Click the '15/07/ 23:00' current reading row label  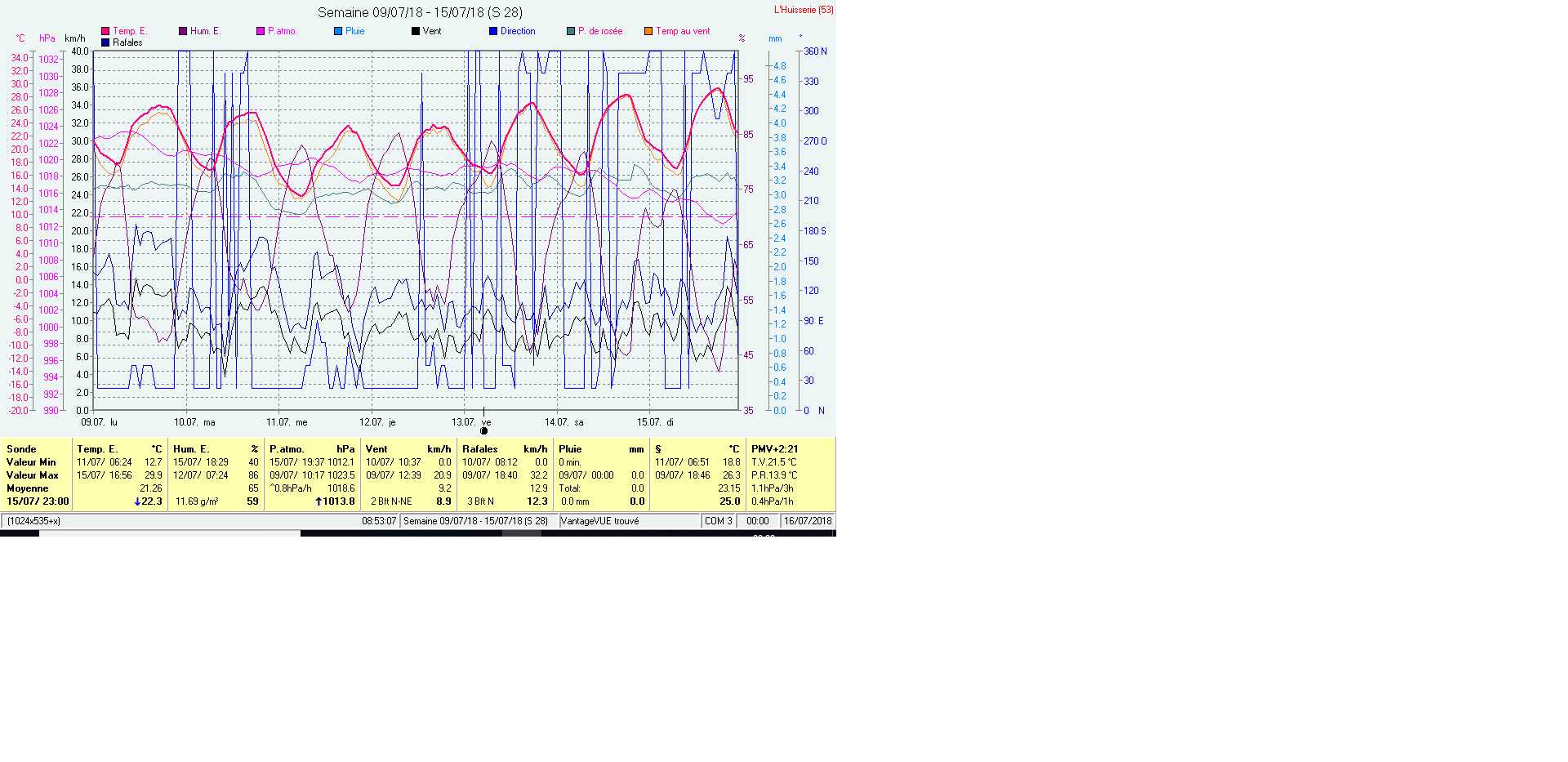(38, 501)
